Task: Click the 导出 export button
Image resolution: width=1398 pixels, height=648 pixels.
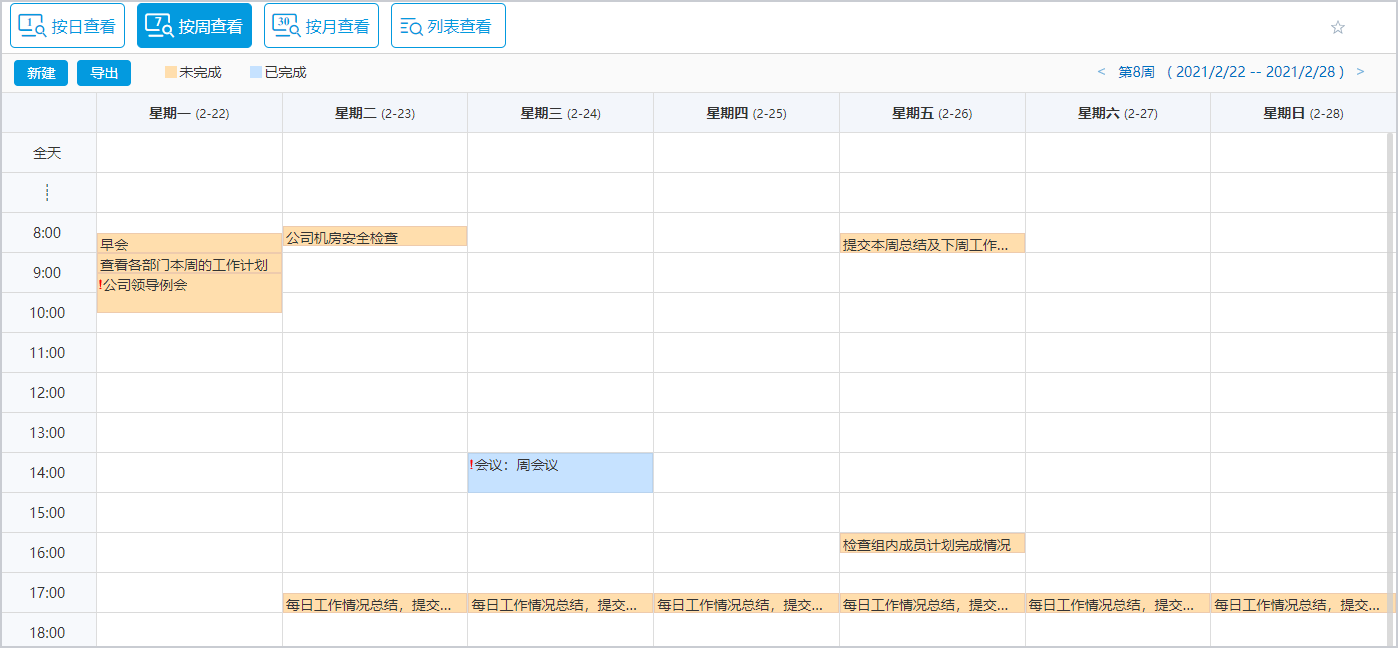Action: [104, 73]
